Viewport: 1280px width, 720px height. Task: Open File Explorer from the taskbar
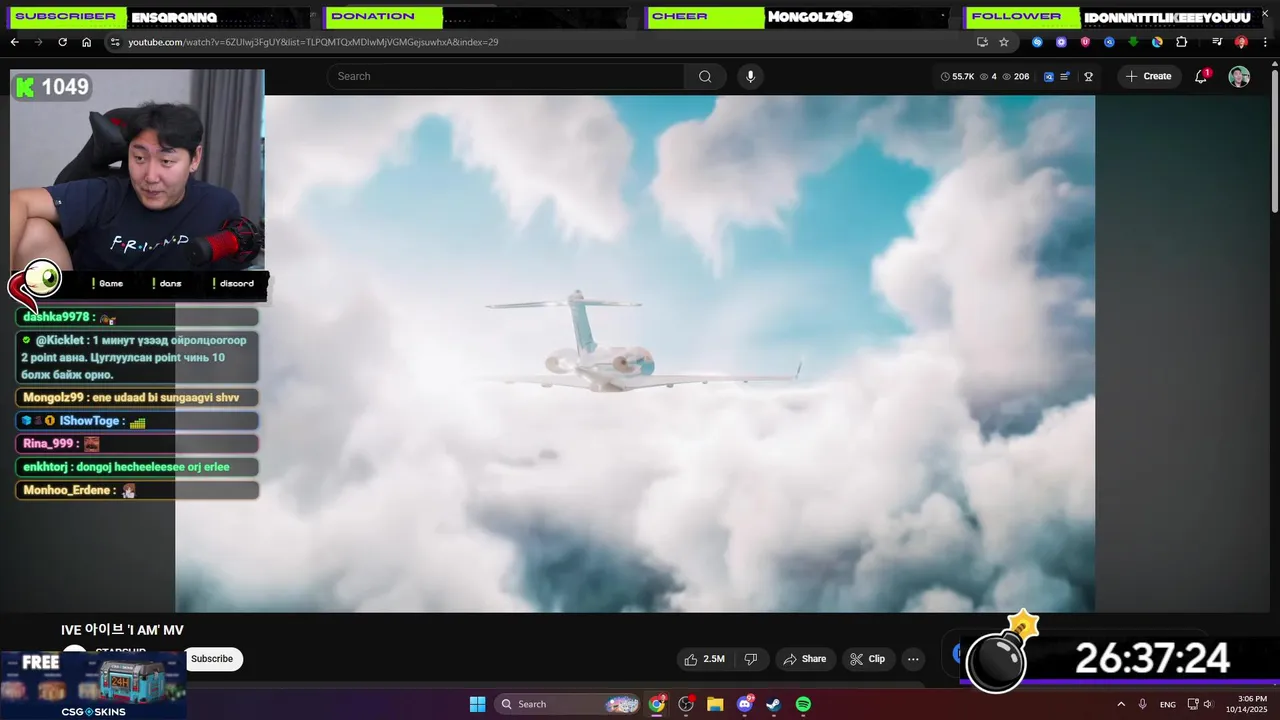pos(715,704)
